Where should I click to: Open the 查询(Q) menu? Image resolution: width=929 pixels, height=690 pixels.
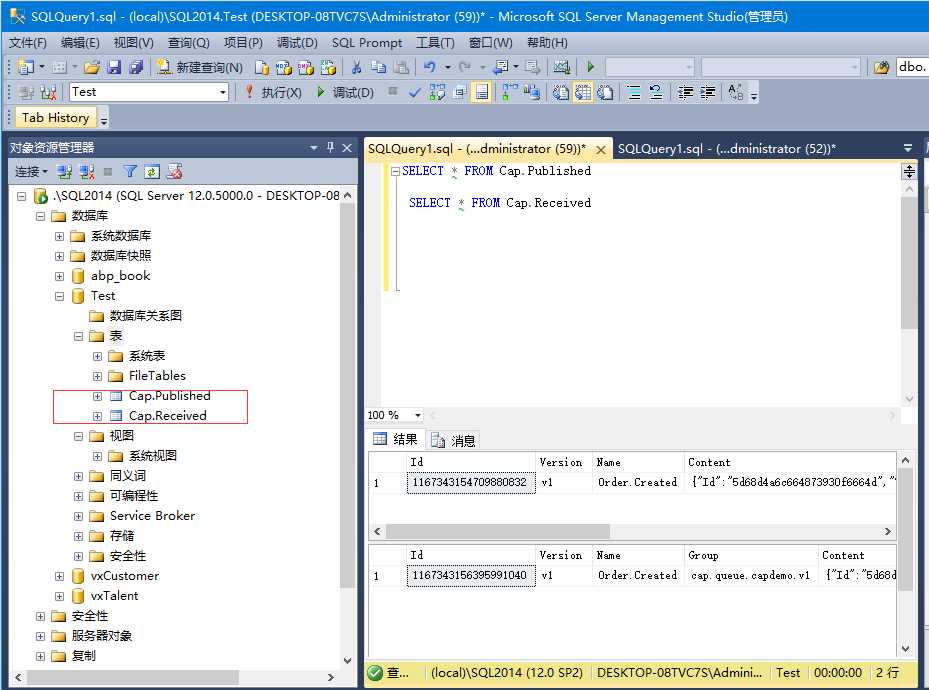188,43
